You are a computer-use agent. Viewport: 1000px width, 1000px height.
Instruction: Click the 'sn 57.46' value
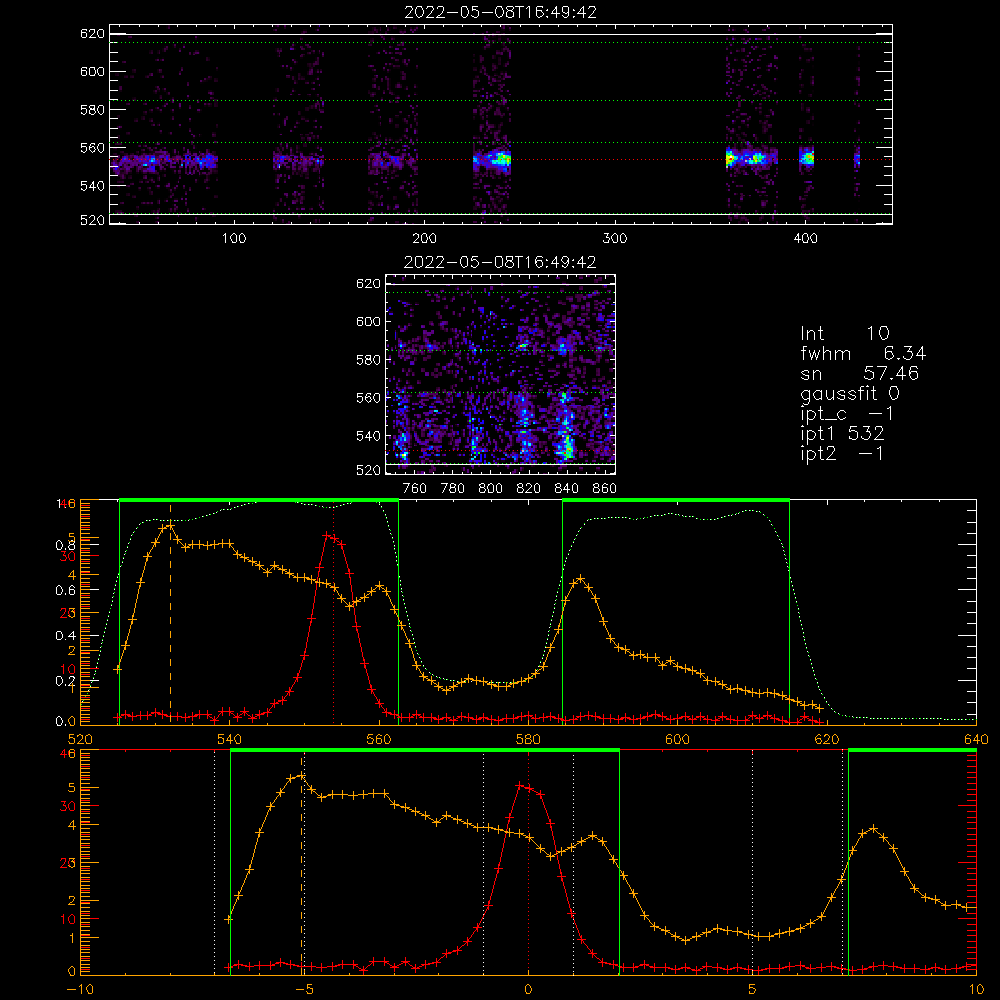point(891,373)
